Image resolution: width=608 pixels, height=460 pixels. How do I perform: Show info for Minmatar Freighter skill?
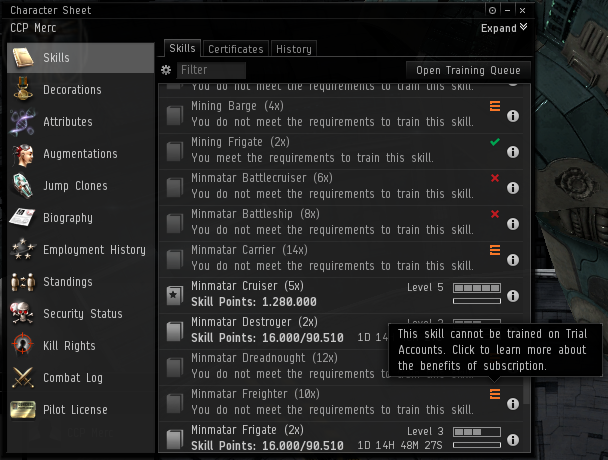pos(513,404)
